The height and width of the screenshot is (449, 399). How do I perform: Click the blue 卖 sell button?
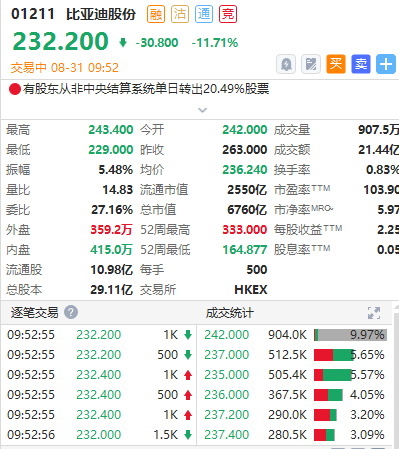point(361,64)
